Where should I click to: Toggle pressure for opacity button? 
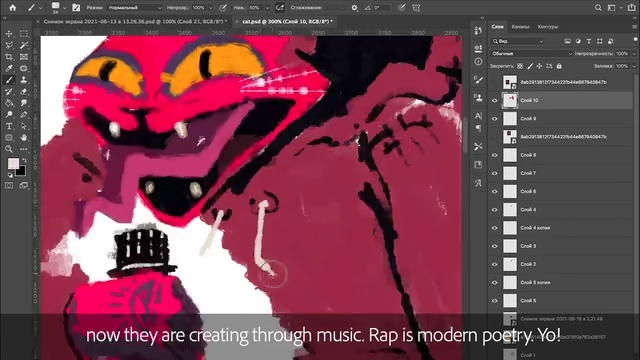(x=223, y=8)
